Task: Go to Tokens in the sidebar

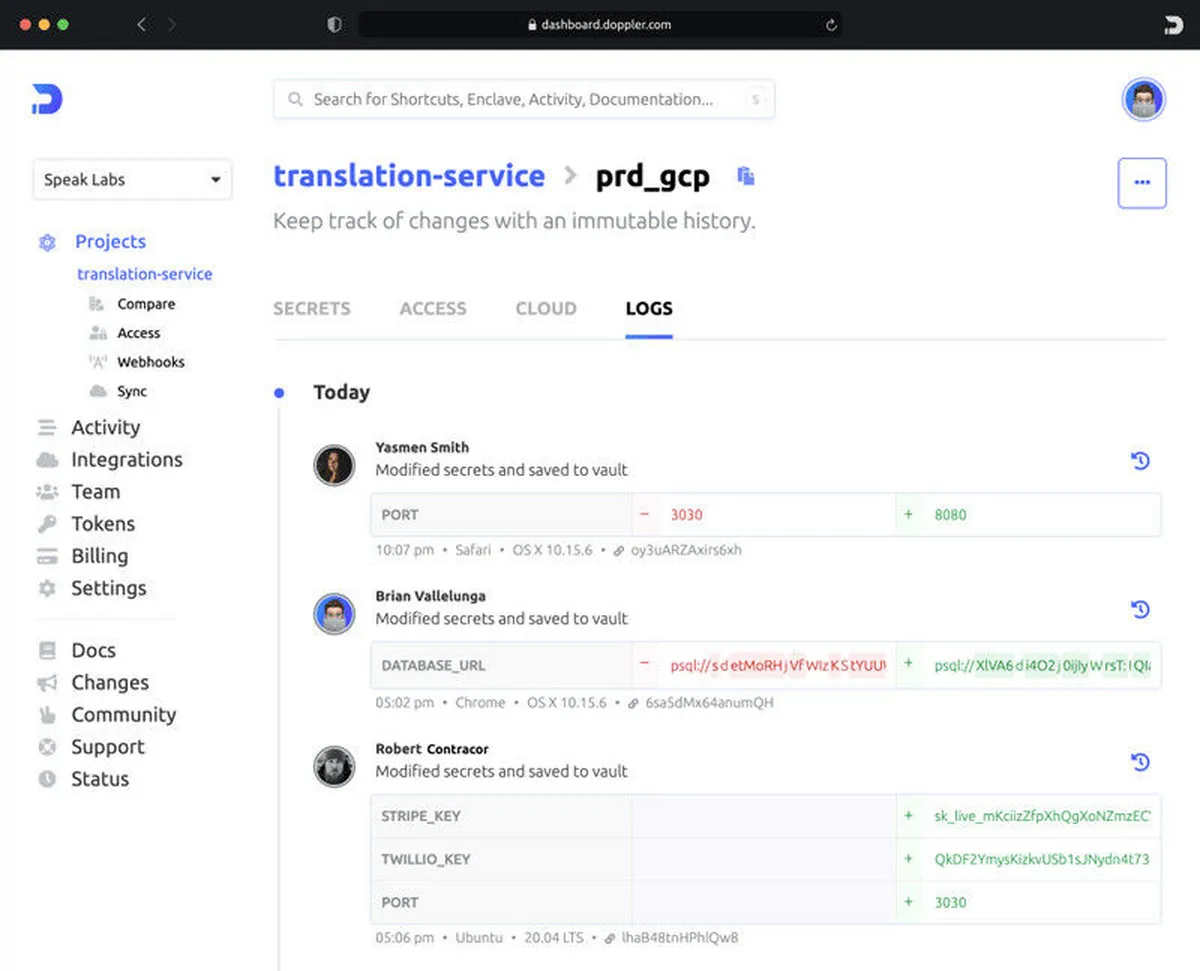Action: click(103, 524)
